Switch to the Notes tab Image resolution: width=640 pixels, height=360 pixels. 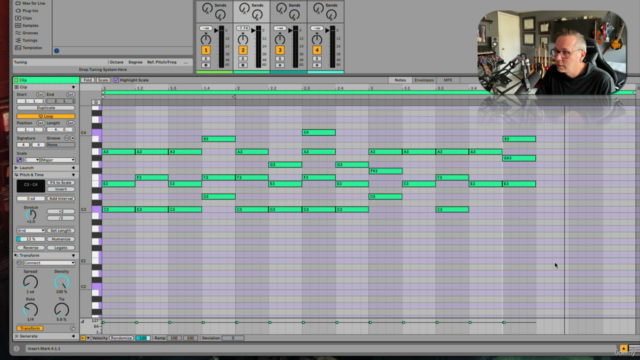point(400,80)
